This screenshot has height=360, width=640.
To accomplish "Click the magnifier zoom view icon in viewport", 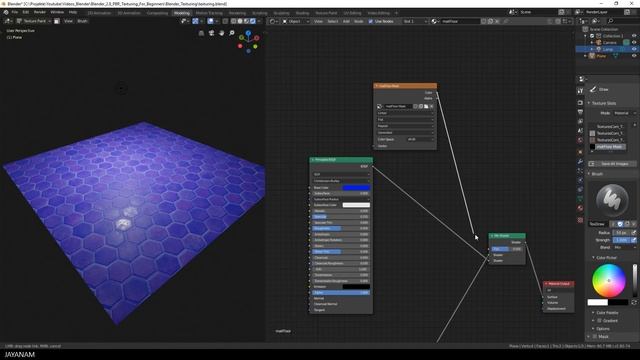I will click(x=232, y=33).
